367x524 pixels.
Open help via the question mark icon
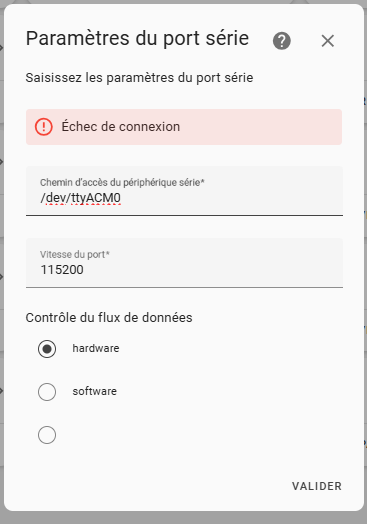282,41
